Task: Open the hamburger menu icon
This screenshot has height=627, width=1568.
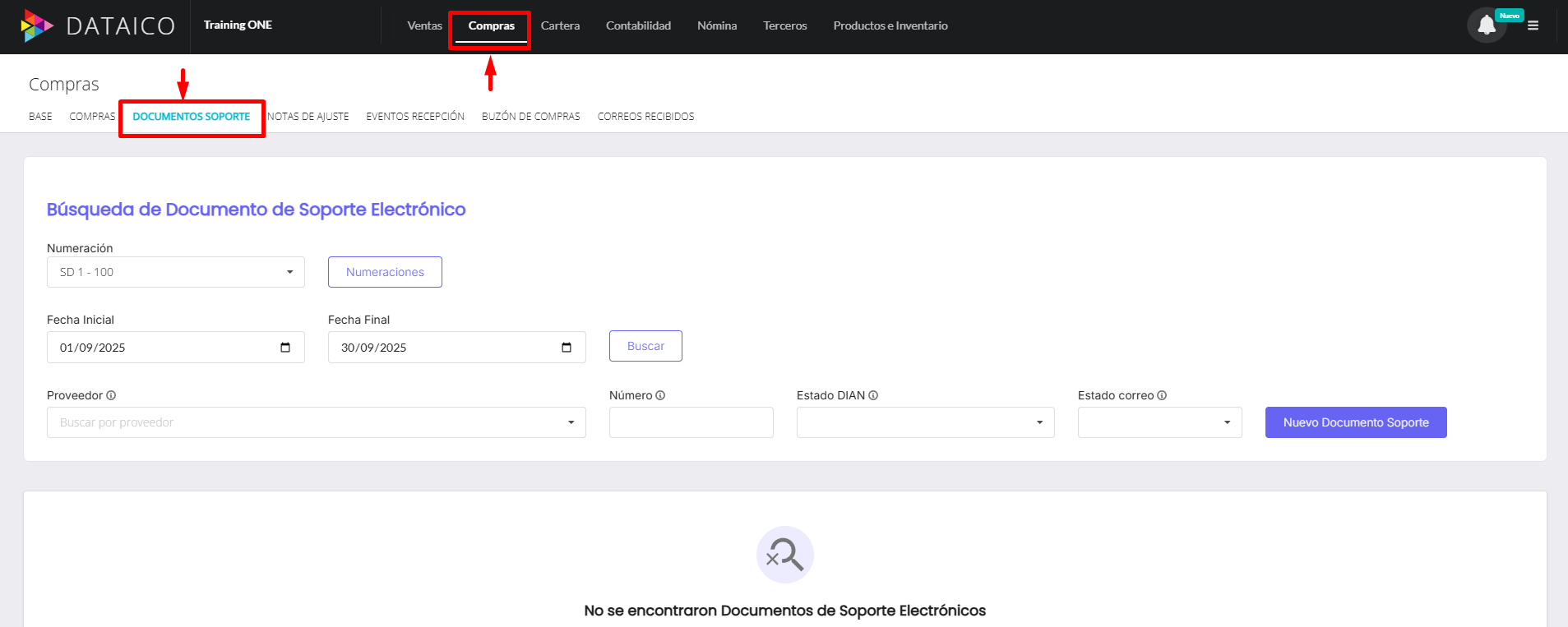Action: pos(1533,25)
